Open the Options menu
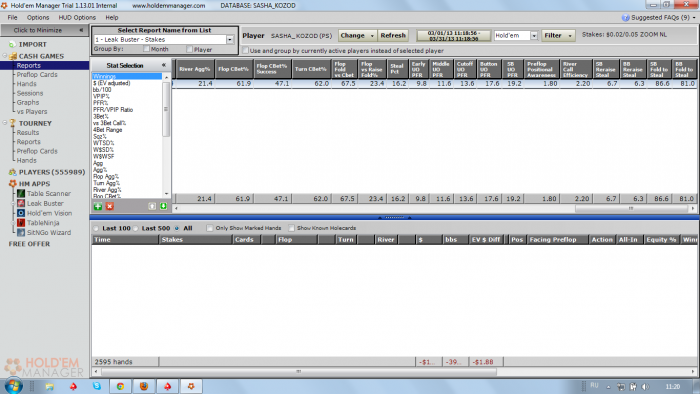The image size is (700, 394). 38,17
